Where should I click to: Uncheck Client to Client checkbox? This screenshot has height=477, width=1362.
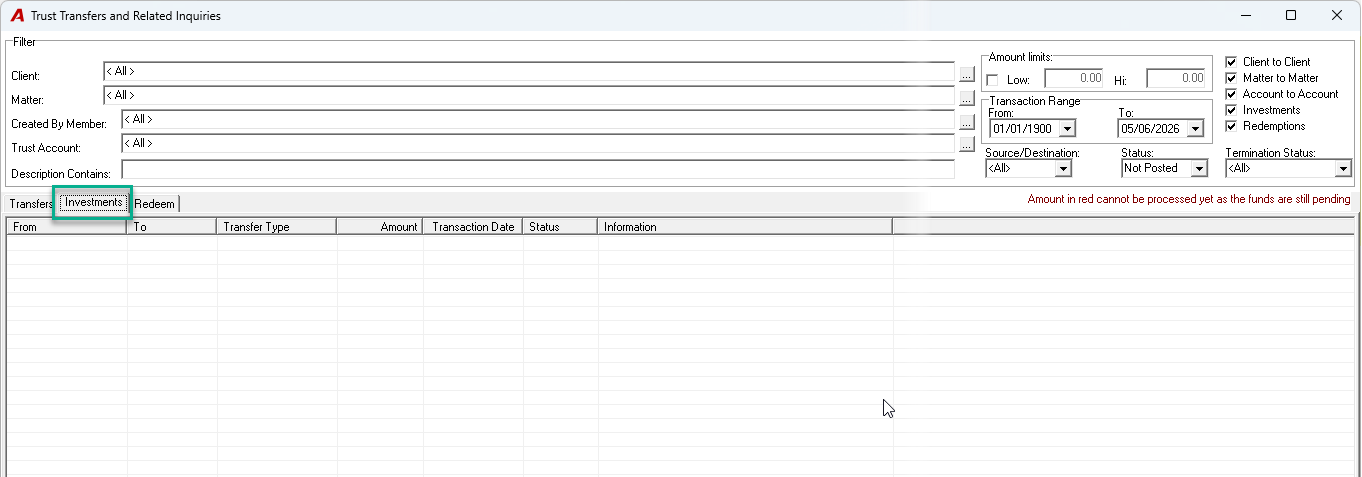click(1231, 62)
